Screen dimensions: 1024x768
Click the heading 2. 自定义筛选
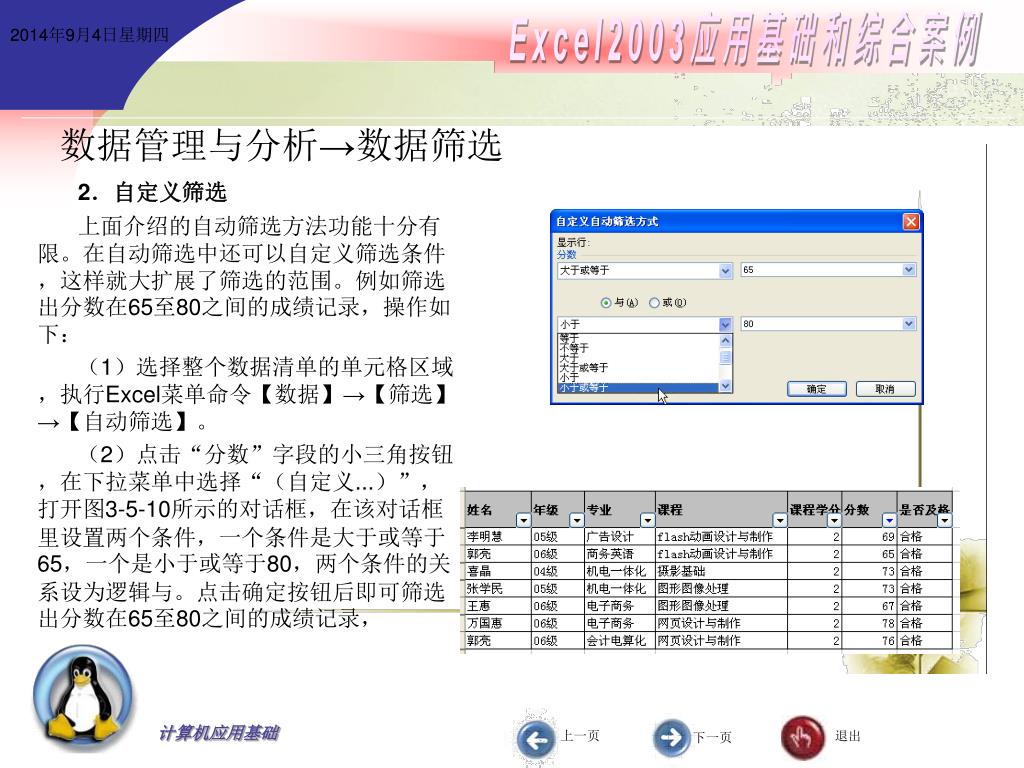coord(152,192)
